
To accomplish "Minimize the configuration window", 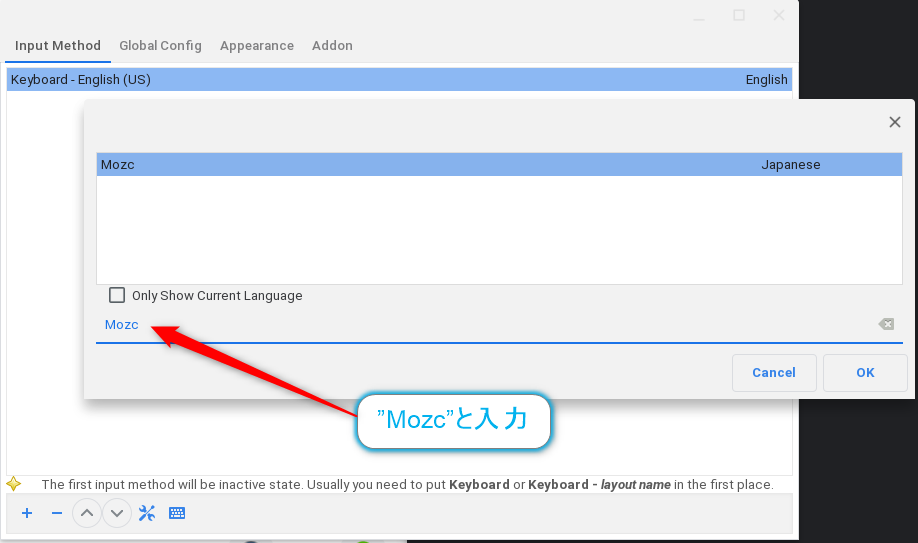I will pyautogui.click(x=699, y=18).
